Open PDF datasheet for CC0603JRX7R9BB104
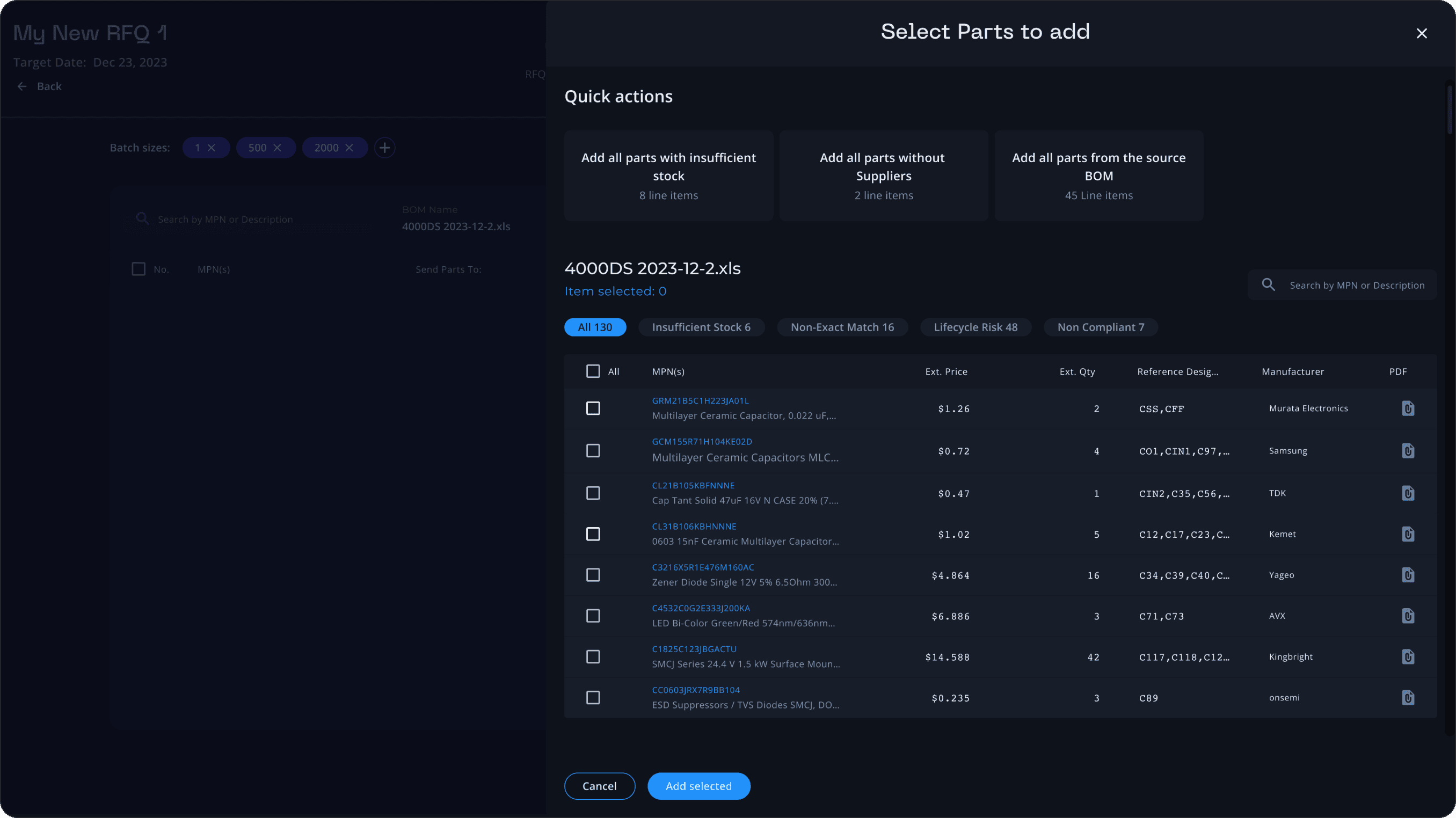Image resolution: width=1456 pixels, height=818 pixels. pyautogui.click(x=1408, y=698)
